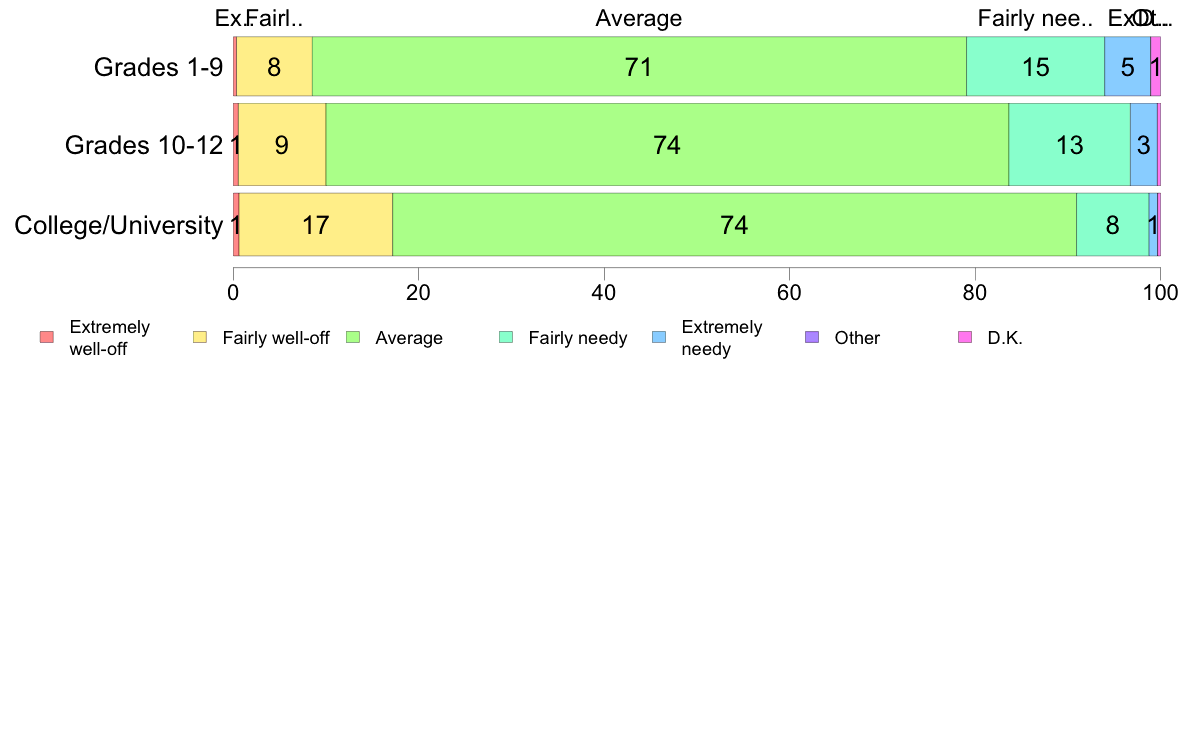Click the College/University Fairly needy segment 8
1188x736 pixels.
1112,224
